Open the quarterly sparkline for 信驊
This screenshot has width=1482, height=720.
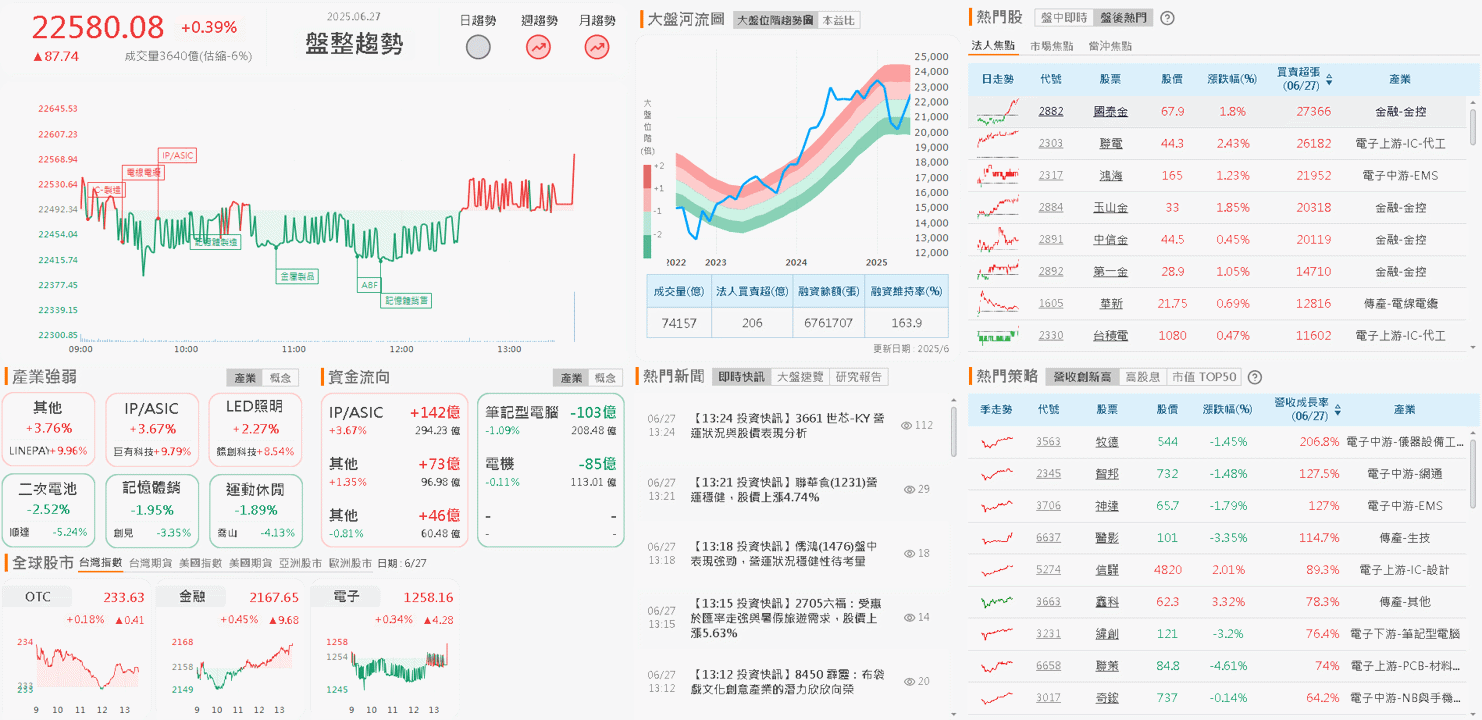tap(996, 570)
